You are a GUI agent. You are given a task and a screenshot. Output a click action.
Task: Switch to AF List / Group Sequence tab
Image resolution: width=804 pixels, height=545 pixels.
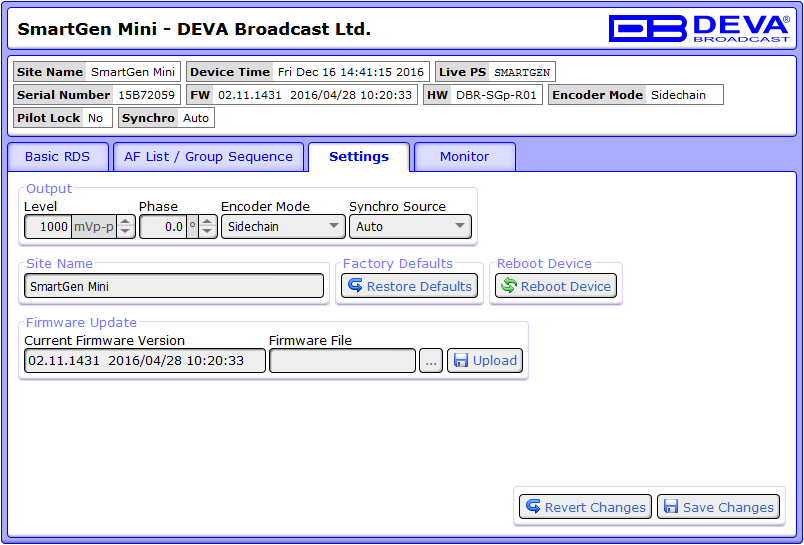click(208, 157)
